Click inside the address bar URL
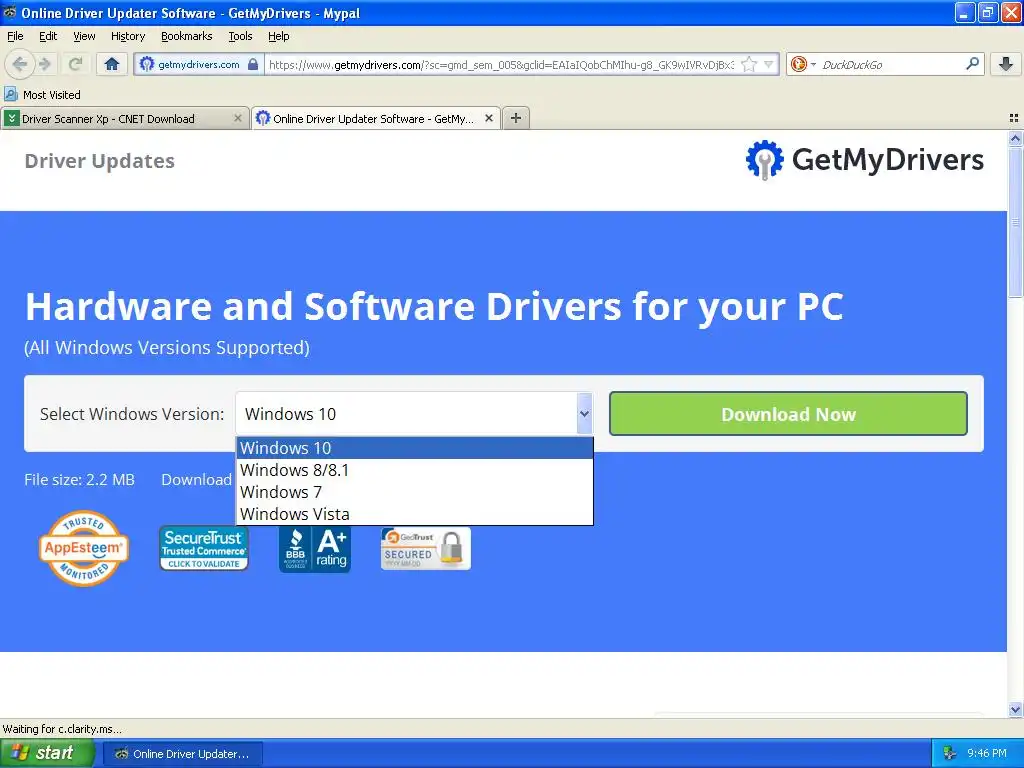 coord(502,64)
